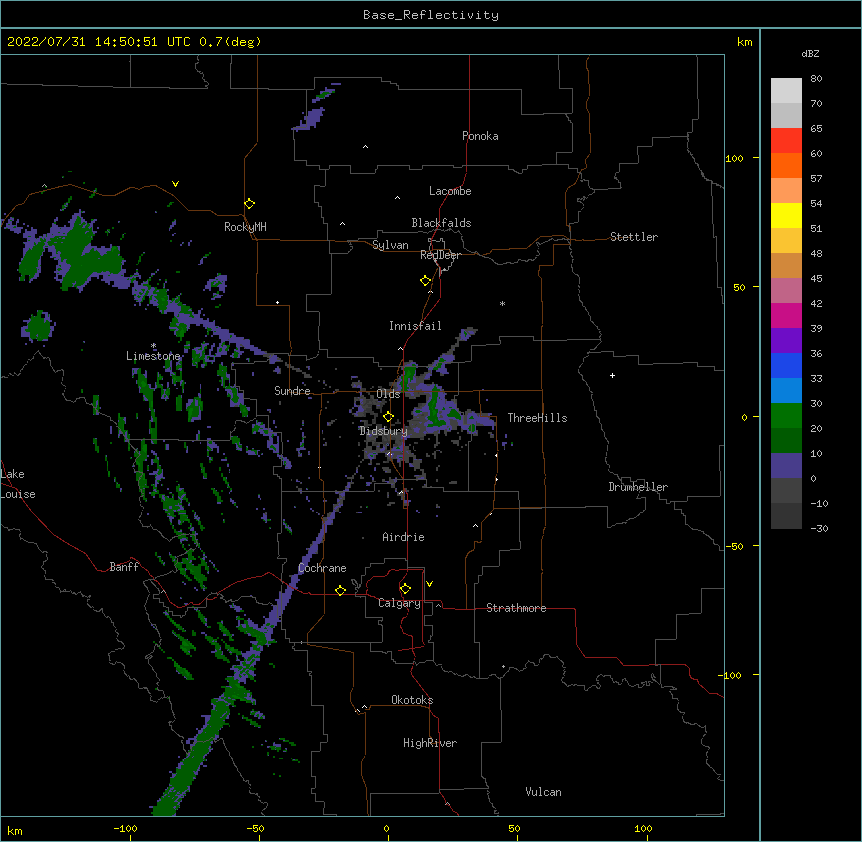
Task: Select the Drumheller town label
Action: coord(638,487)
